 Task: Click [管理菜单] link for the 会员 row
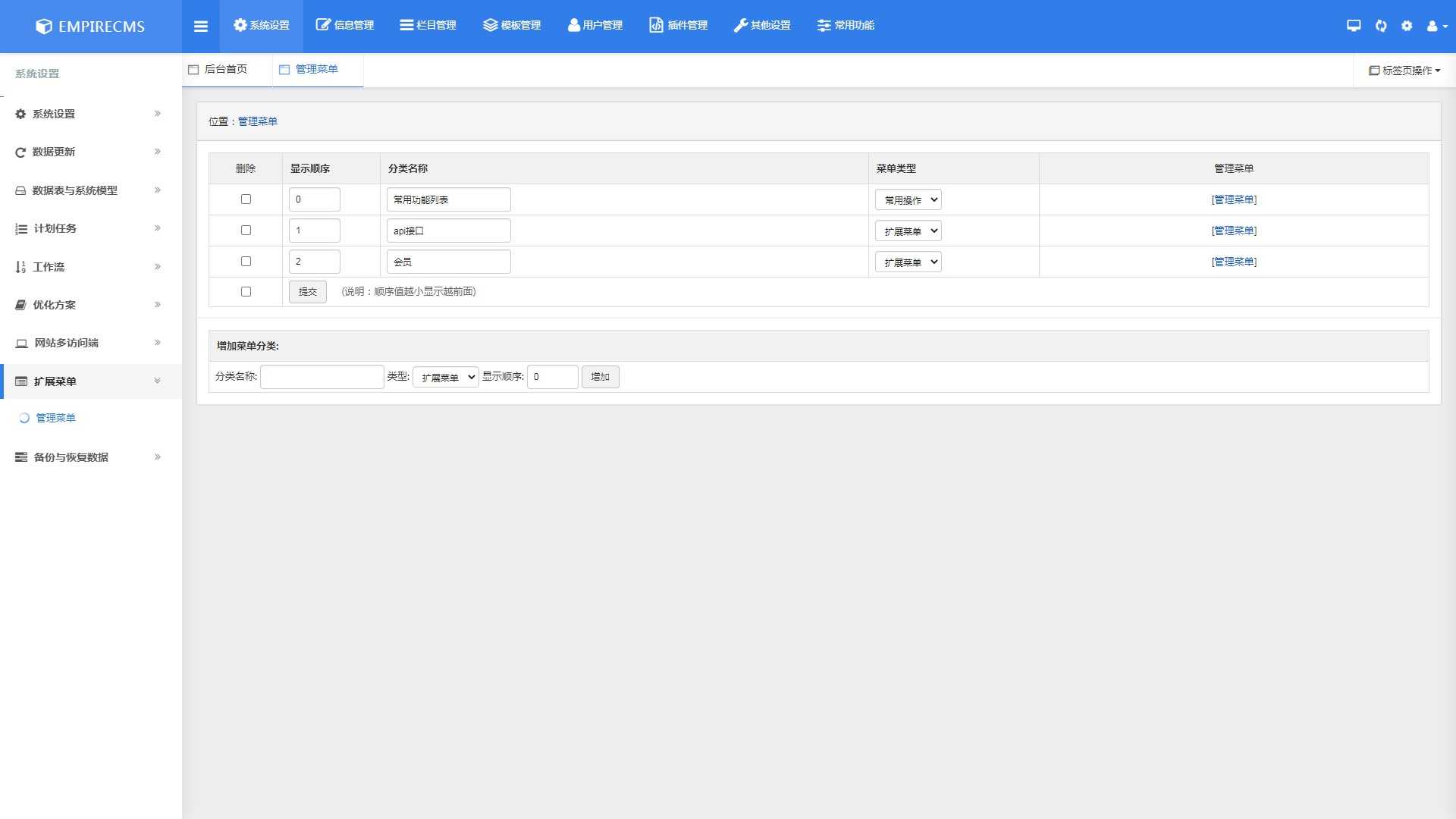[x=1233, y=262]
